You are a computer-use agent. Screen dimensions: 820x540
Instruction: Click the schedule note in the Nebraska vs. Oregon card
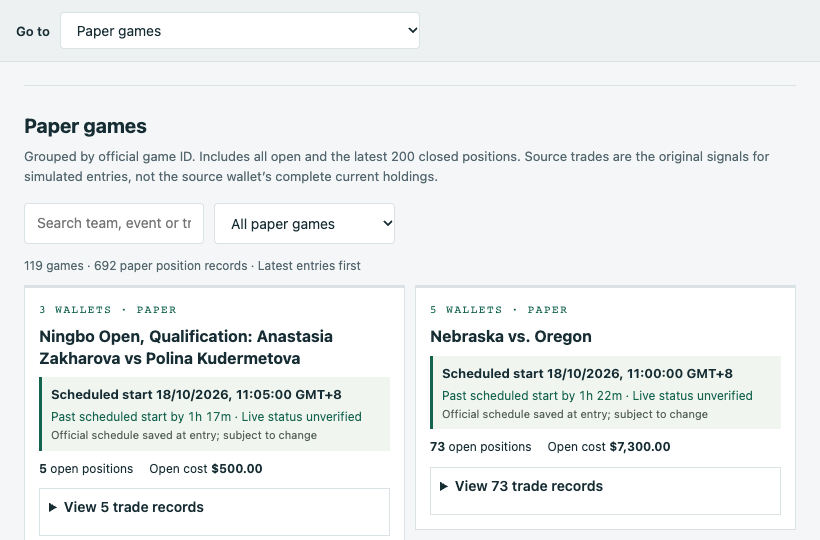[x=575, y=414]
